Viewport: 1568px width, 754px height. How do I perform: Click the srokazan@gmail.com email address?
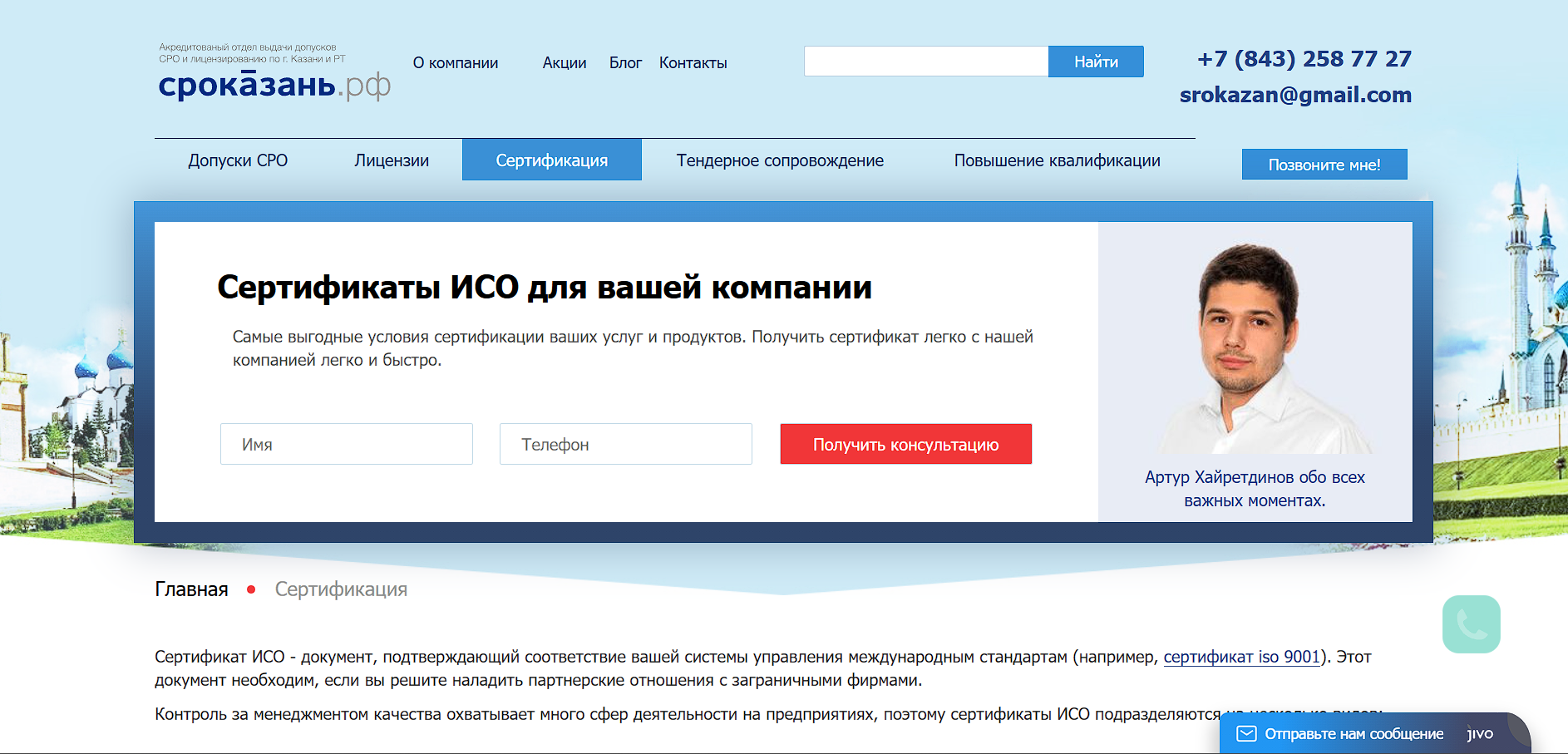(x=1295, y=95)
